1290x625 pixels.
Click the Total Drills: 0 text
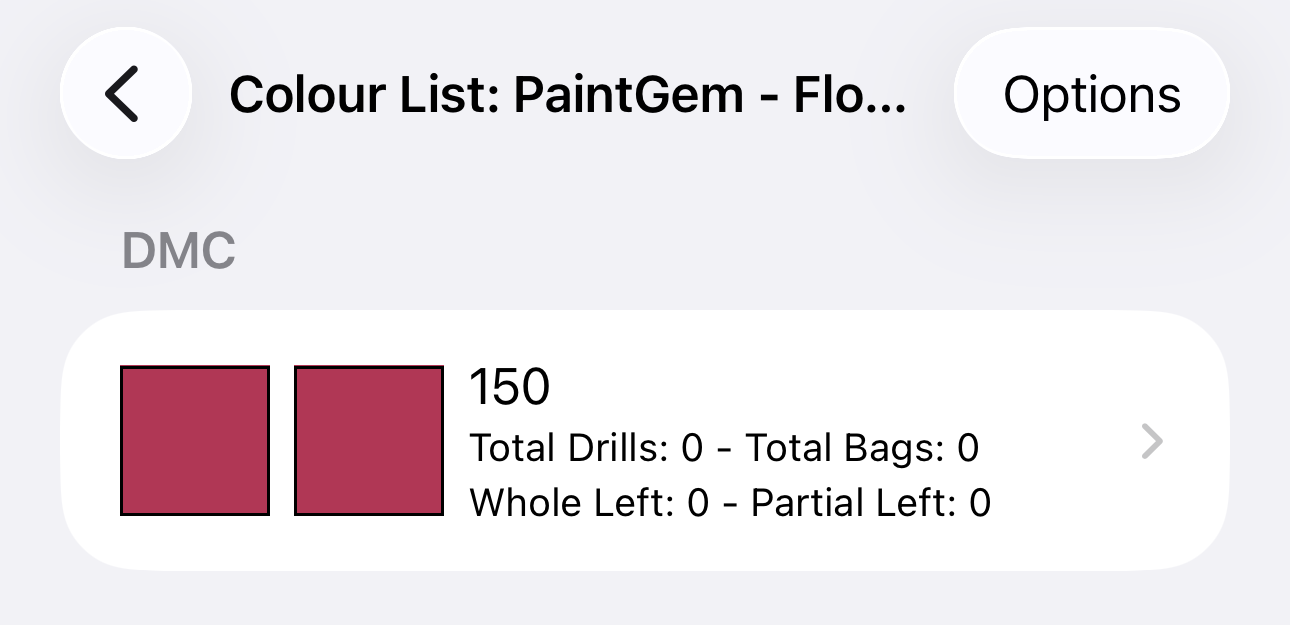[x=586, y=448]
